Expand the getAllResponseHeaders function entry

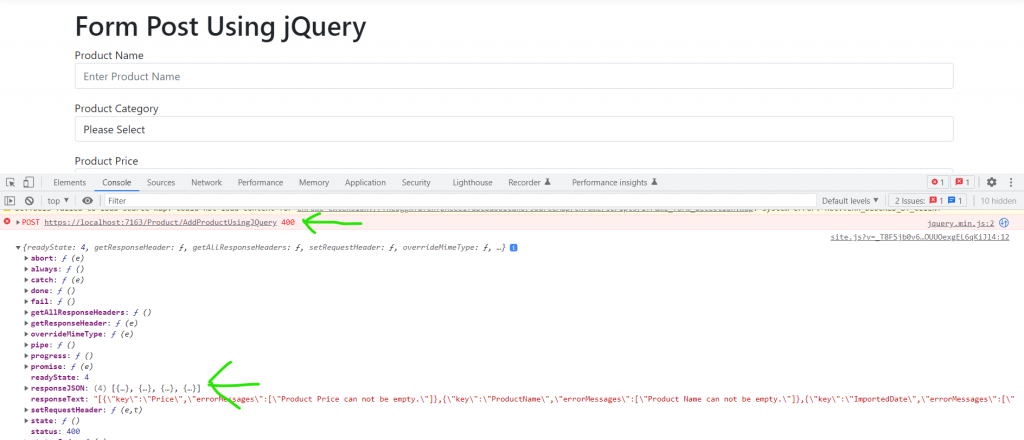[27, 313]
